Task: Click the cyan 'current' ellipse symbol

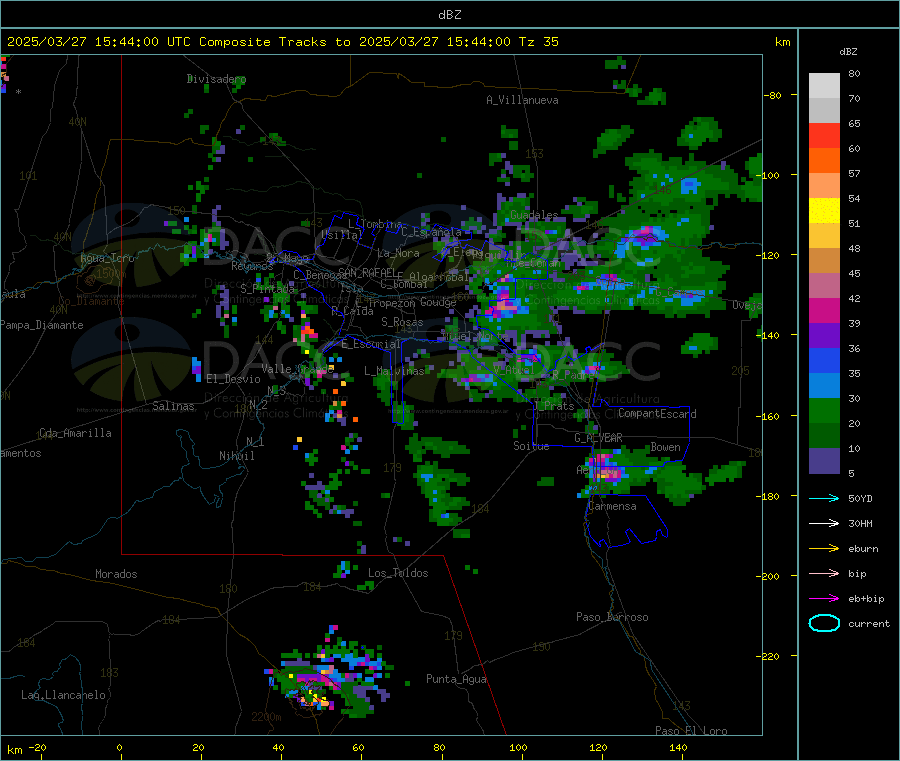Action: point(824,623)
